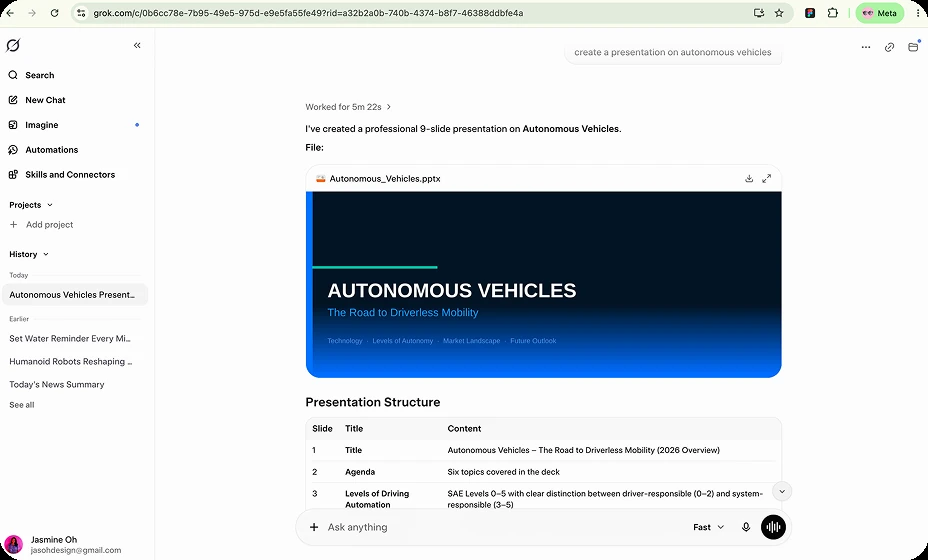Open Jasmine Oh profile avatar
Screen dimensions: 928x560
[14, 544]
